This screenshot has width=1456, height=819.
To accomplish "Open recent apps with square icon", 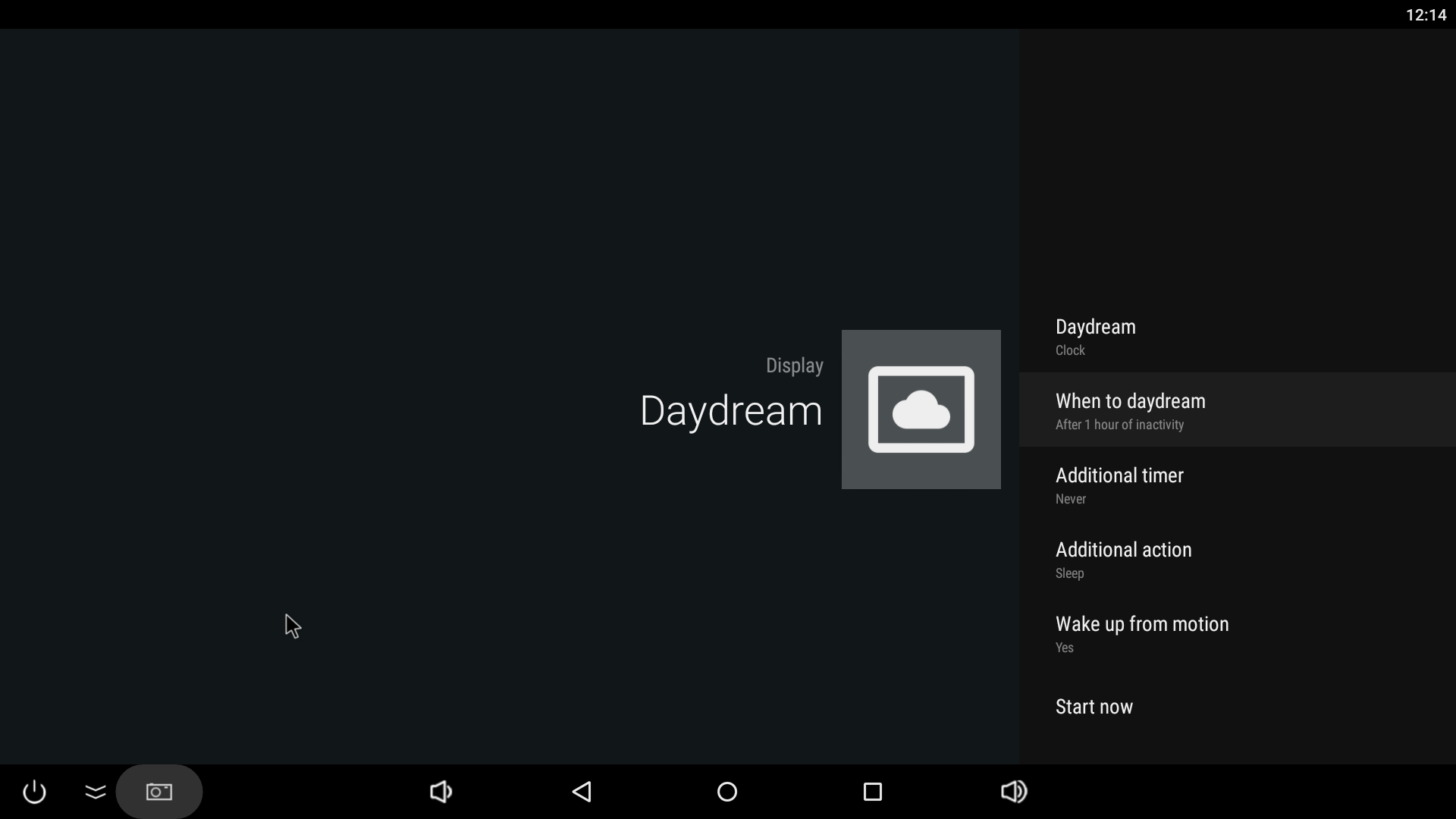I will click(873, 792).
